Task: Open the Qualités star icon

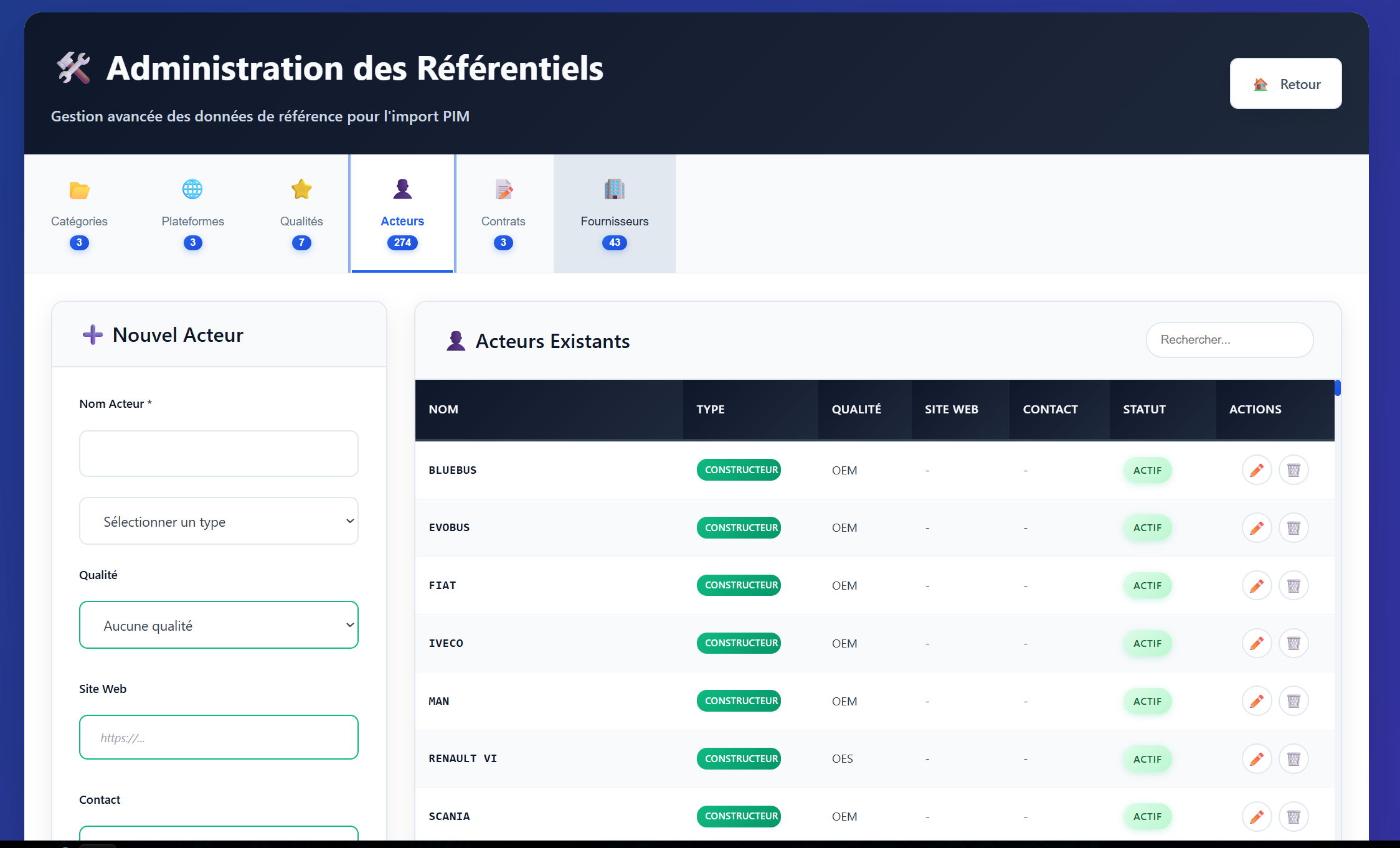Action: point(301,189)
